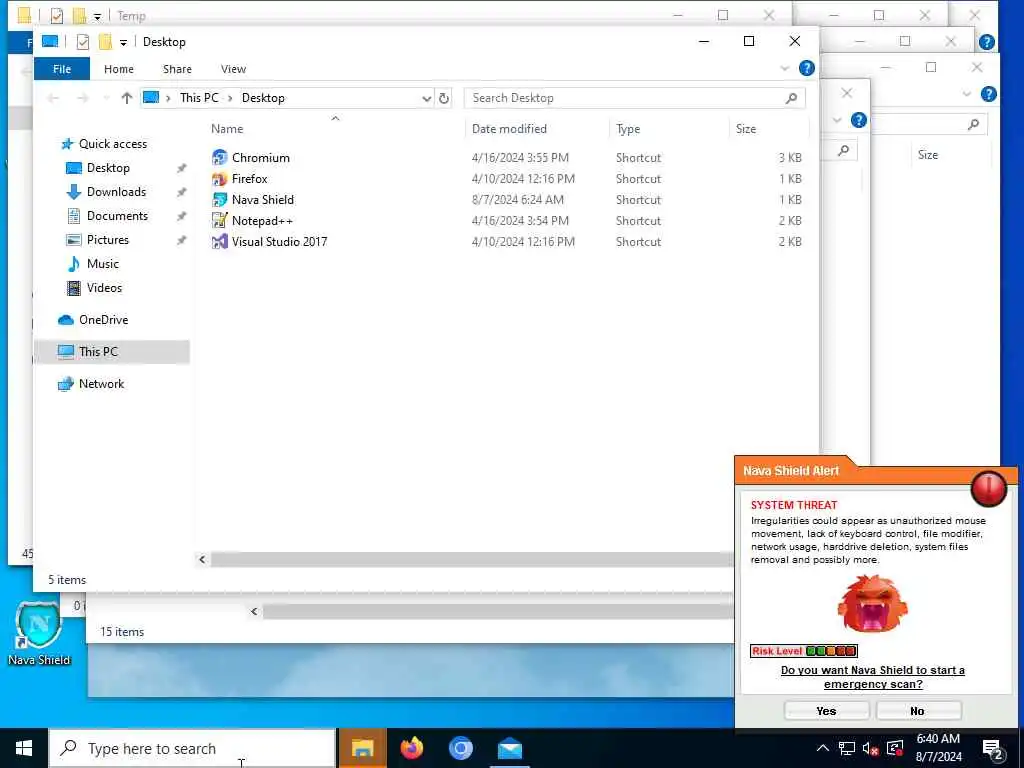The width and height of the screenshot is (1024, 768).
Task: Click the emergency scan question link
Action: pyautogui.click(x=872, y=677)
